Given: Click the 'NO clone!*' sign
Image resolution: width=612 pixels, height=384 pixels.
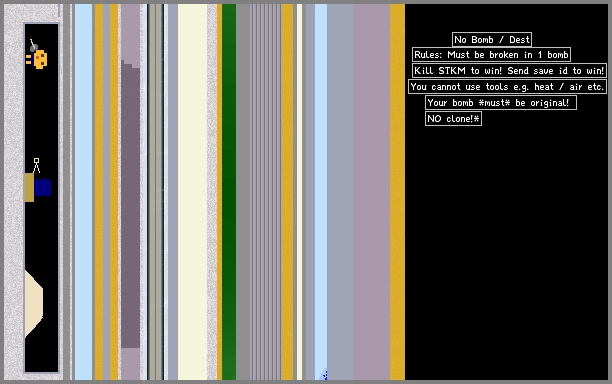Looking at the screenshot, I should click(x=453, y=119).
